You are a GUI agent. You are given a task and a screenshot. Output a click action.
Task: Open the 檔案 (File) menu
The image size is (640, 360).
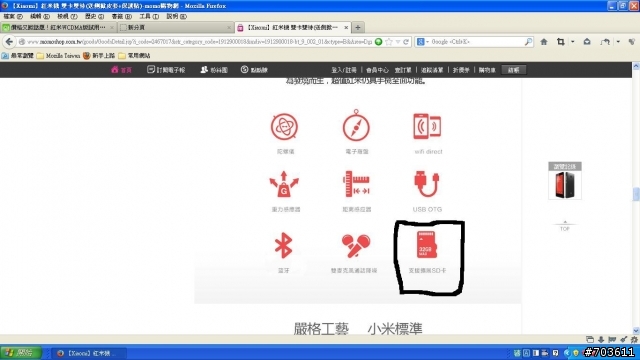[x=13, y=16]
